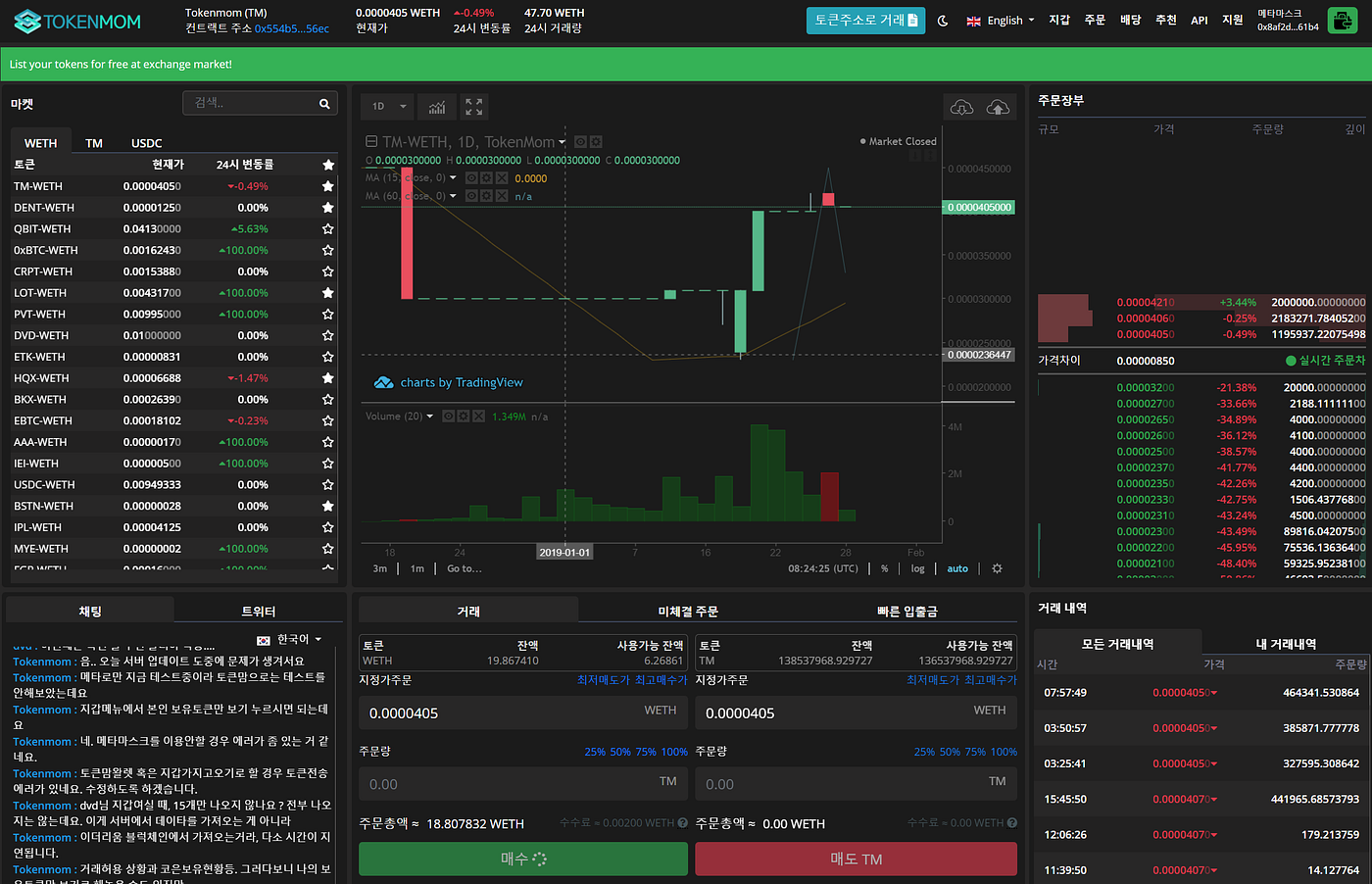Favorite the CRPT-WETH pair star
The image size is (1372, 884).
[x=328, y=271]
